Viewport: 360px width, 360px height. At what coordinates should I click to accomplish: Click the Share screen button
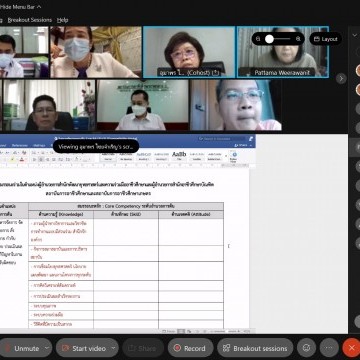tap(143, 348)
